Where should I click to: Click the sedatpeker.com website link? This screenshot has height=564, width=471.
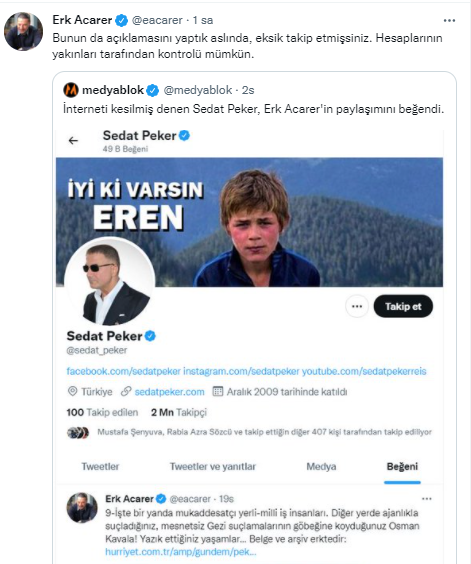point(169,392)
